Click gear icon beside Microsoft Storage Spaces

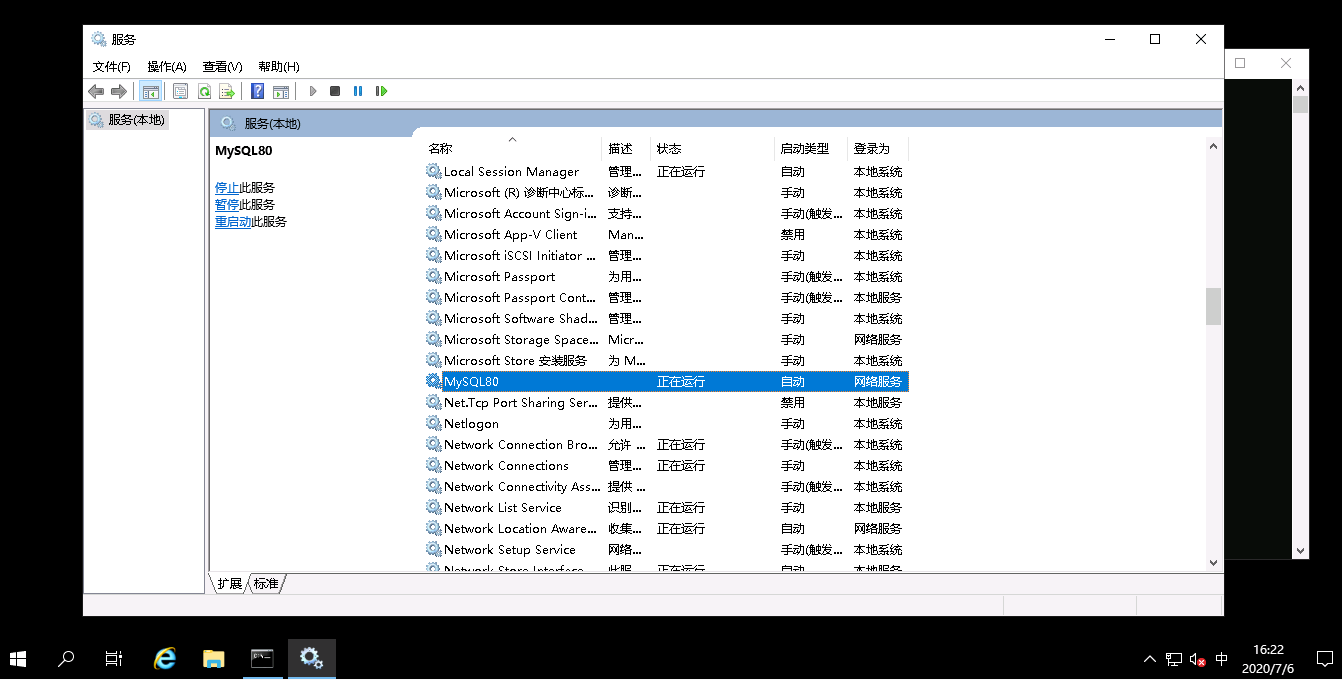point(433,339)
